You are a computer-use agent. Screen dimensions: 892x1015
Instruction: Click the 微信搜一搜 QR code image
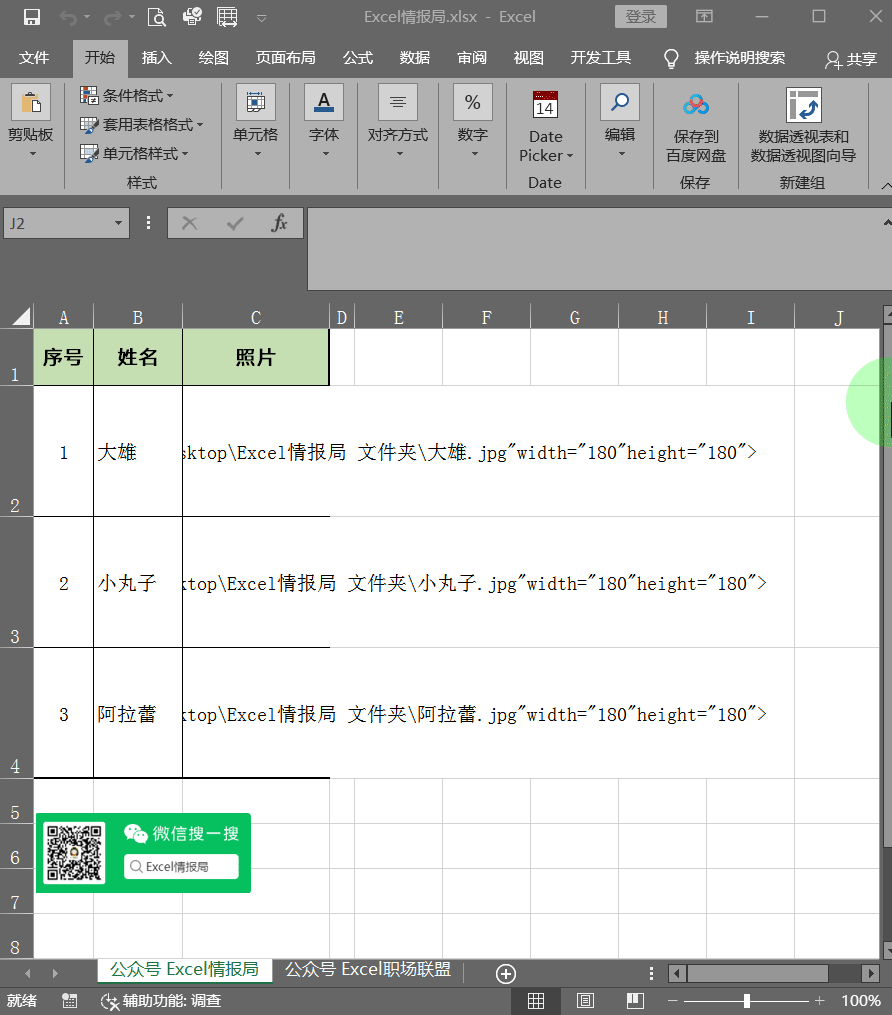click(x=143, y=853)
